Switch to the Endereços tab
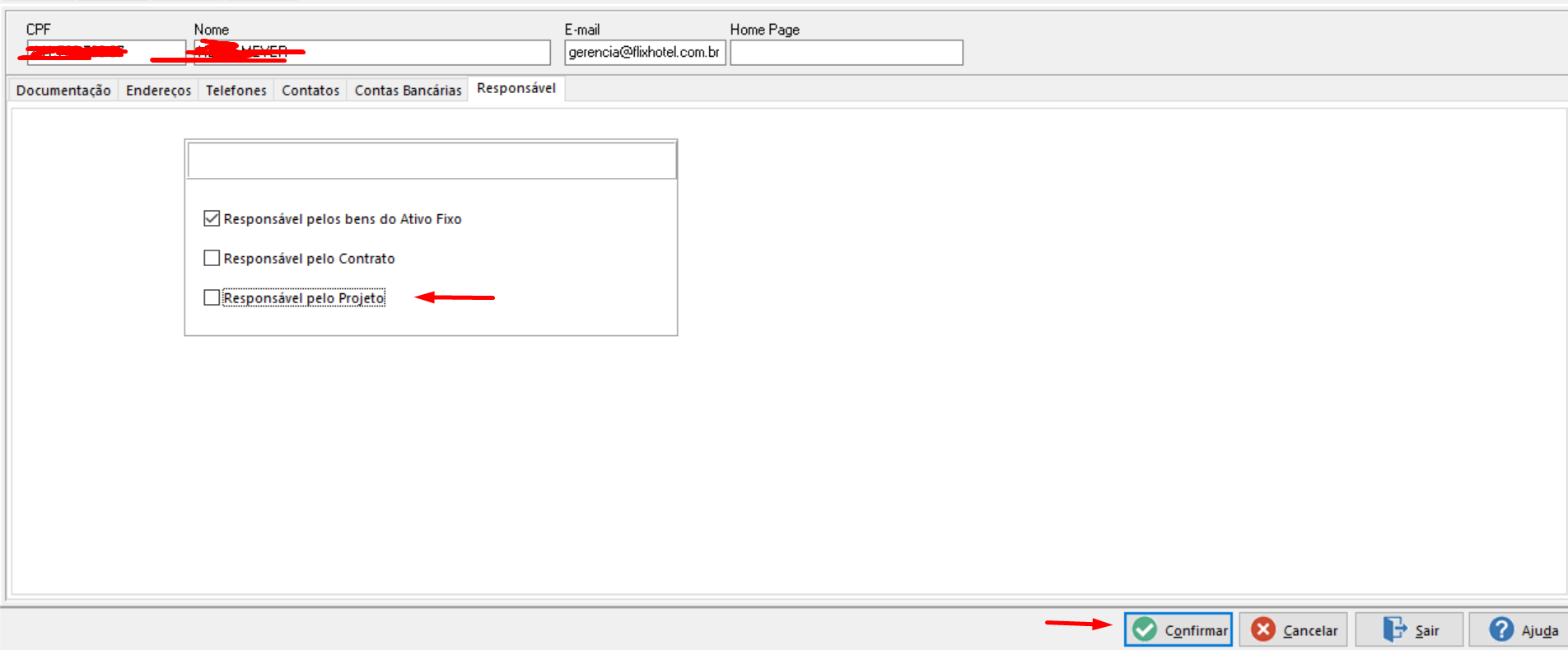1568x650 pixels. [158, 90]
